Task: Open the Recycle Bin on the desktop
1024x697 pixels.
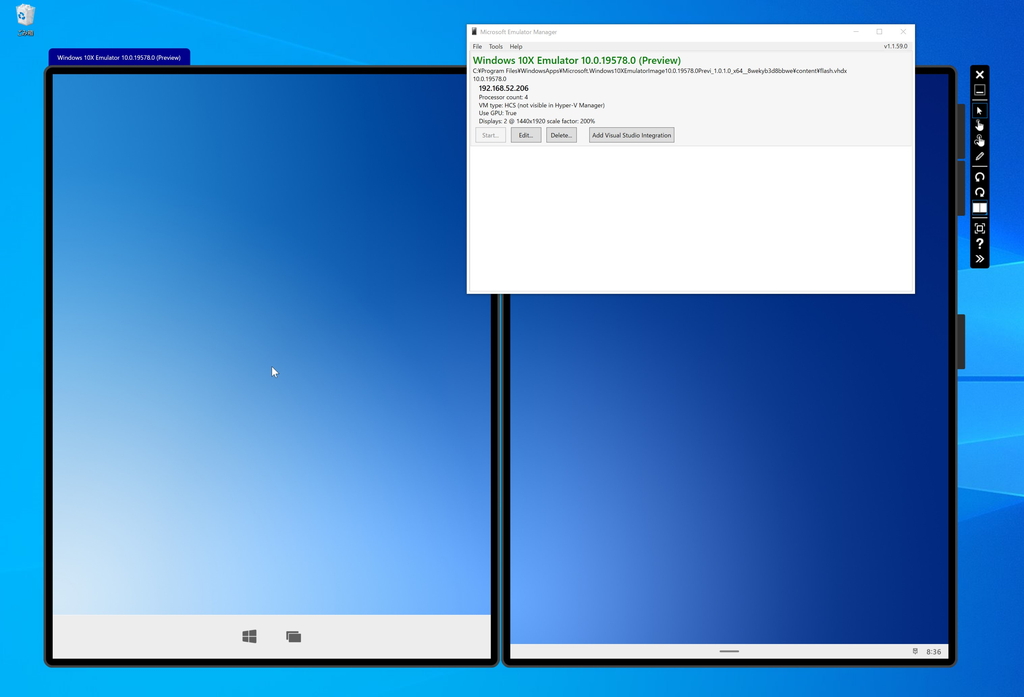Action: click(24, 16)
